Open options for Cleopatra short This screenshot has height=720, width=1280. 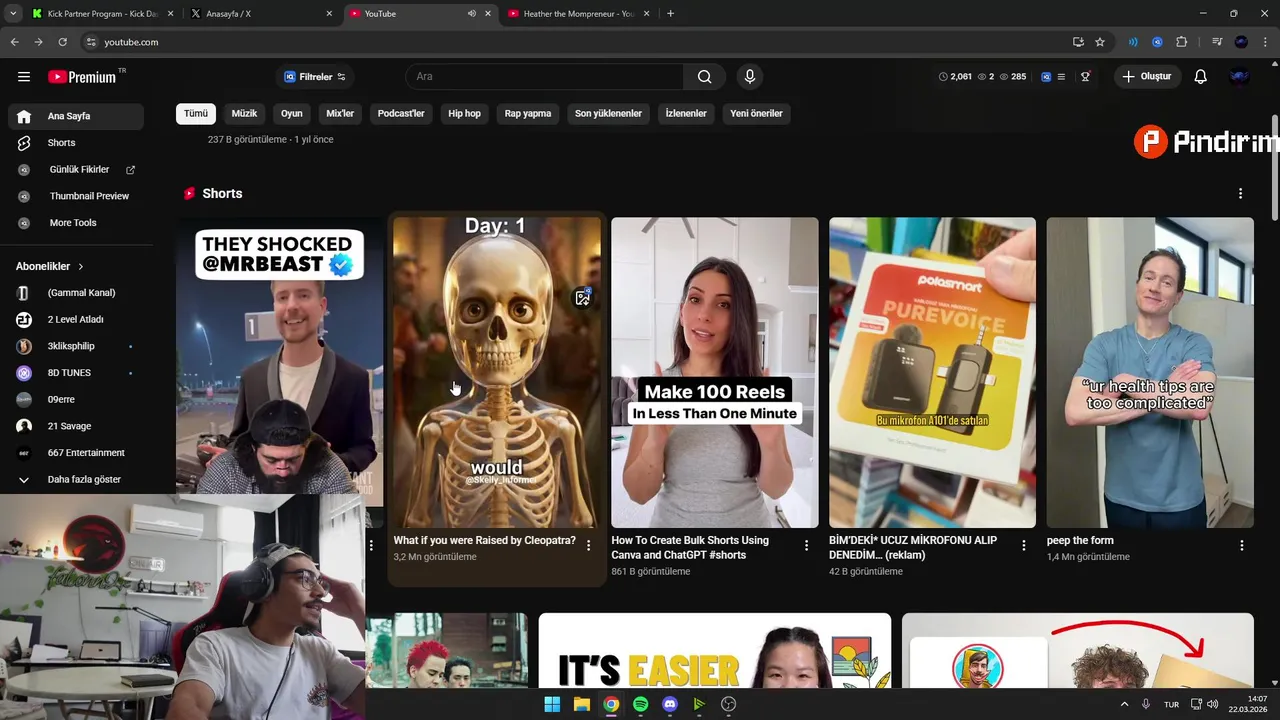click(x=588, y=545)
